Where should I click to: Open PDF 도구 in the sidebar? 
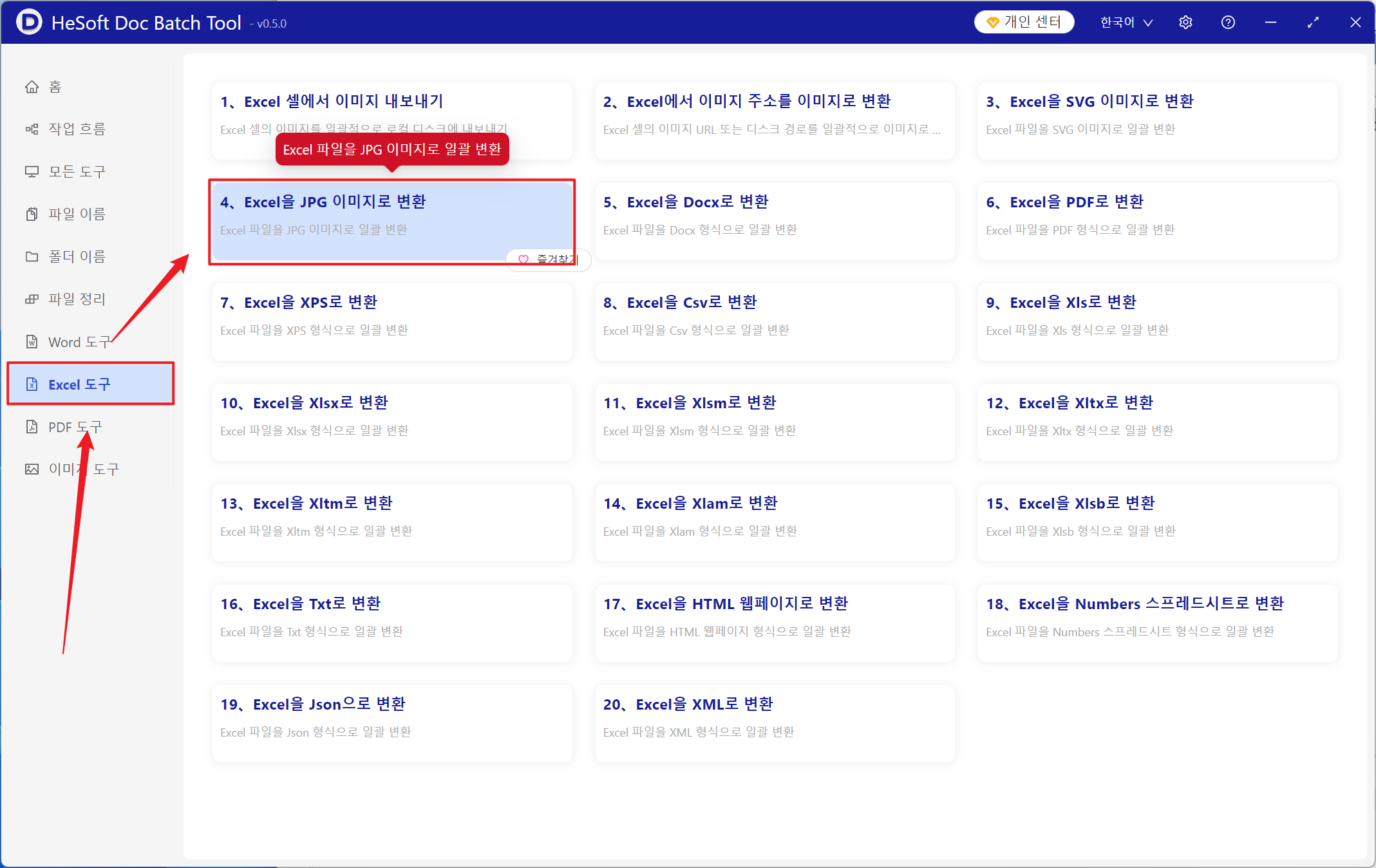pyautogui.click(x=90, y=426)
